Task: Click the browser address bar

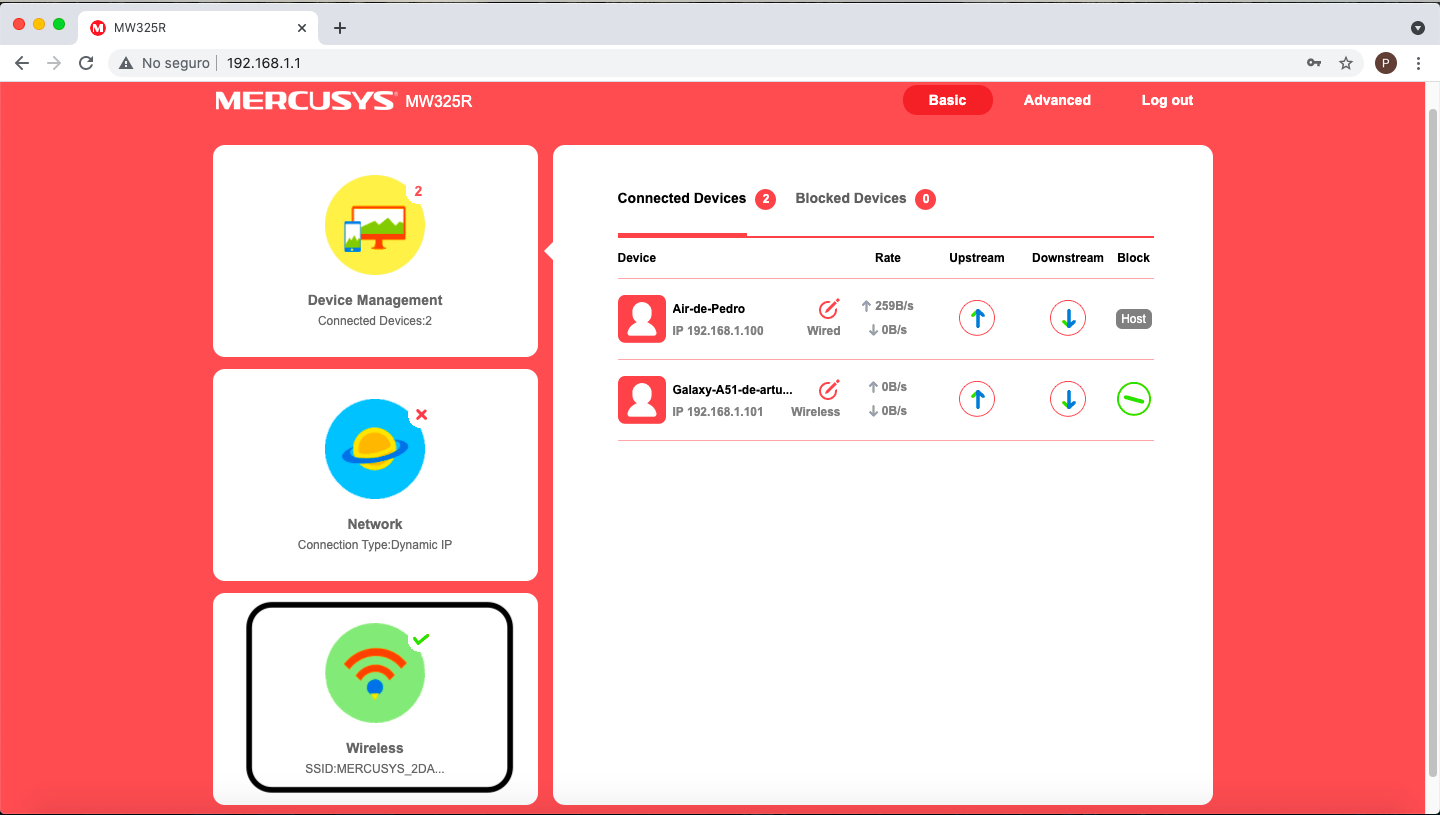Action: (700, 63)
